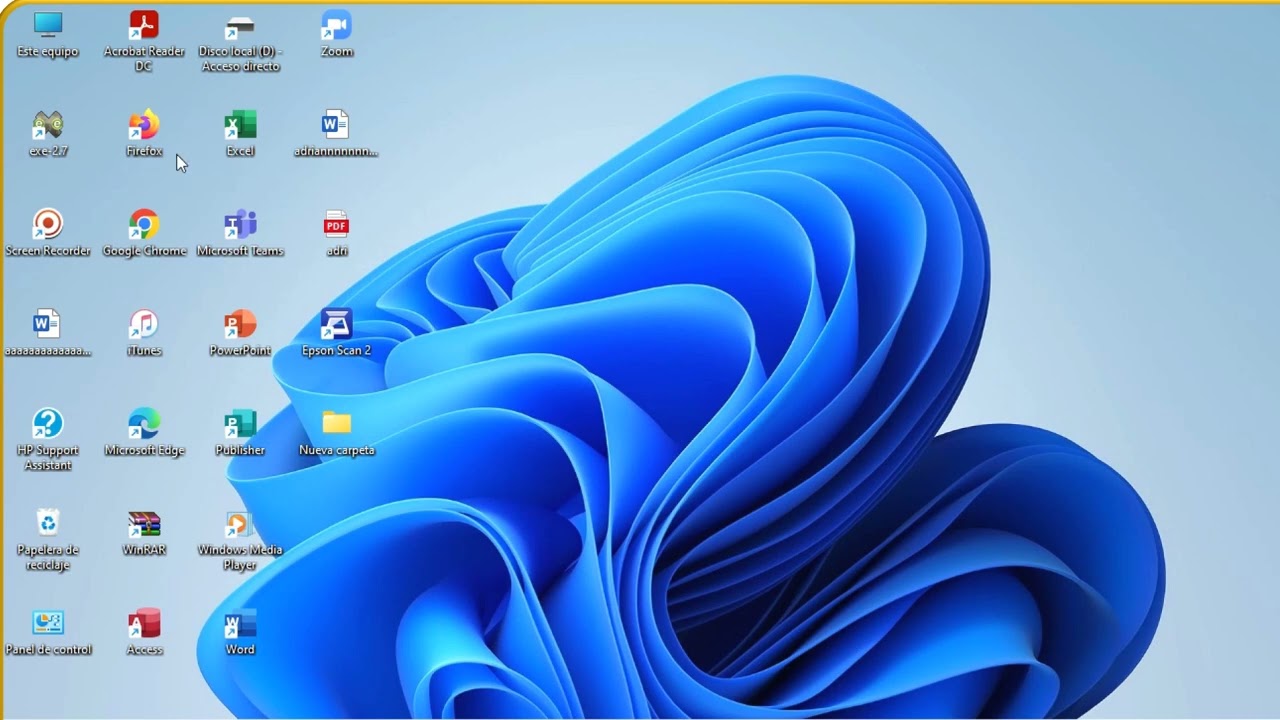Image resolution: width=1280 pixels, height=720 pixels.
Task: Open Acrobat Reader DC shortcut
Action: [x=144, y=41]
